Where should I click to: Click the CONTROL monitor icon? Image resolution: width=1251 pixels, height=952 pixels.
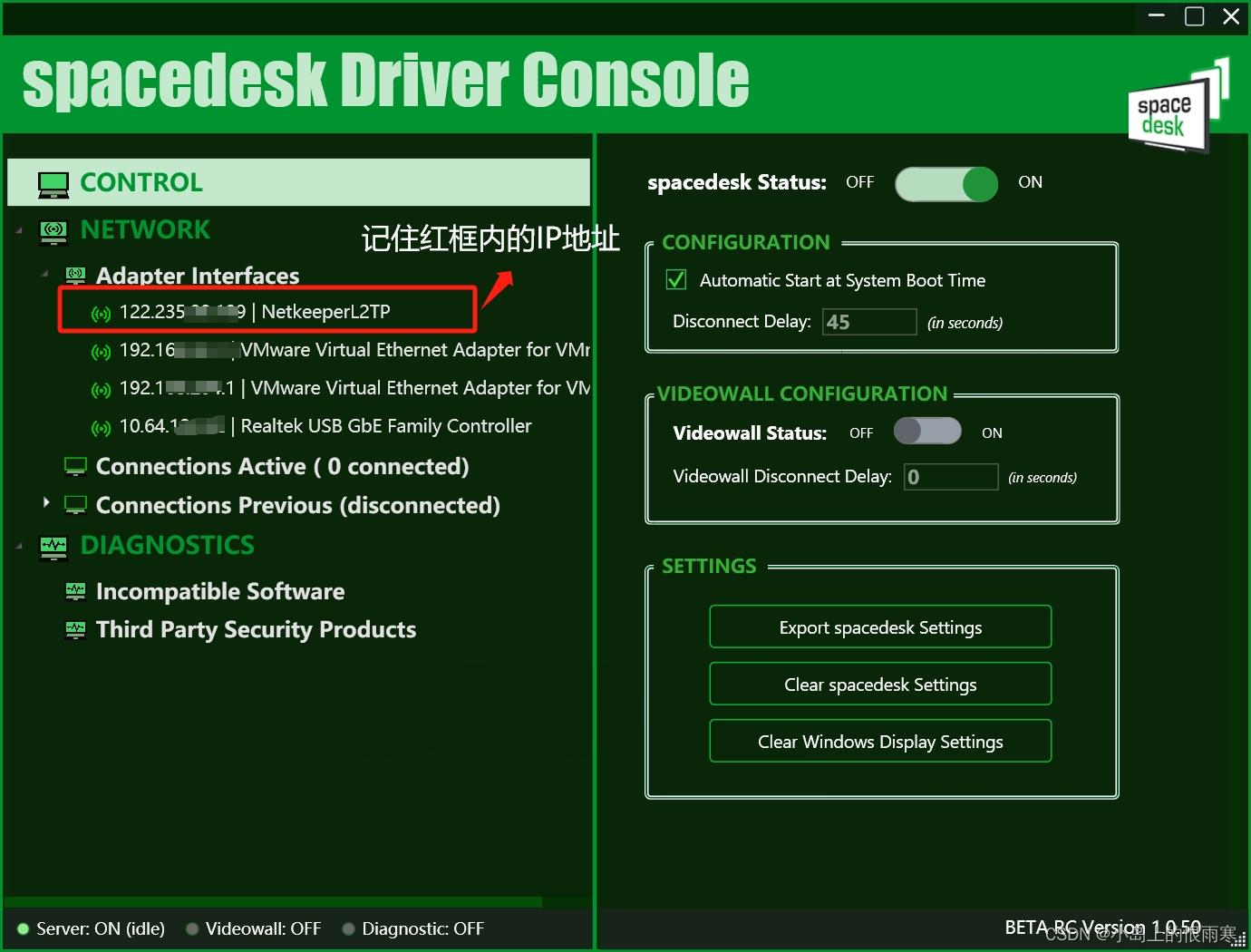point(53,184)
